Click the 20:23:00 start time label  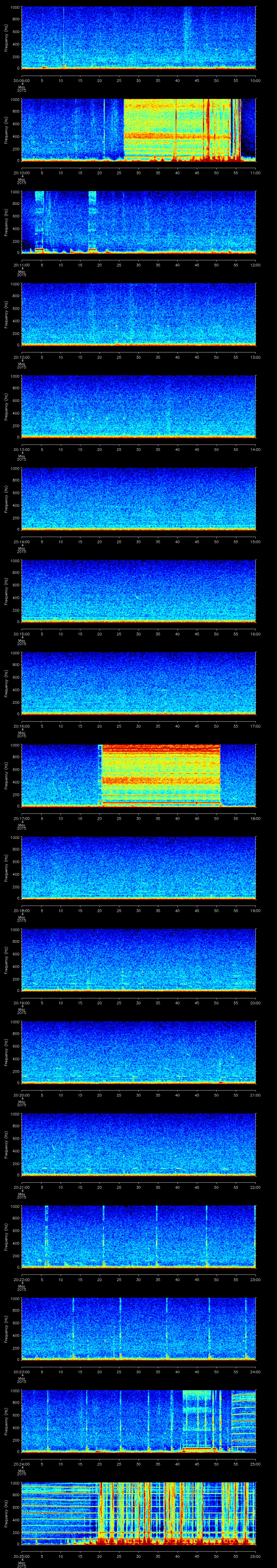pyautogui.click(x=21, y=1371)
